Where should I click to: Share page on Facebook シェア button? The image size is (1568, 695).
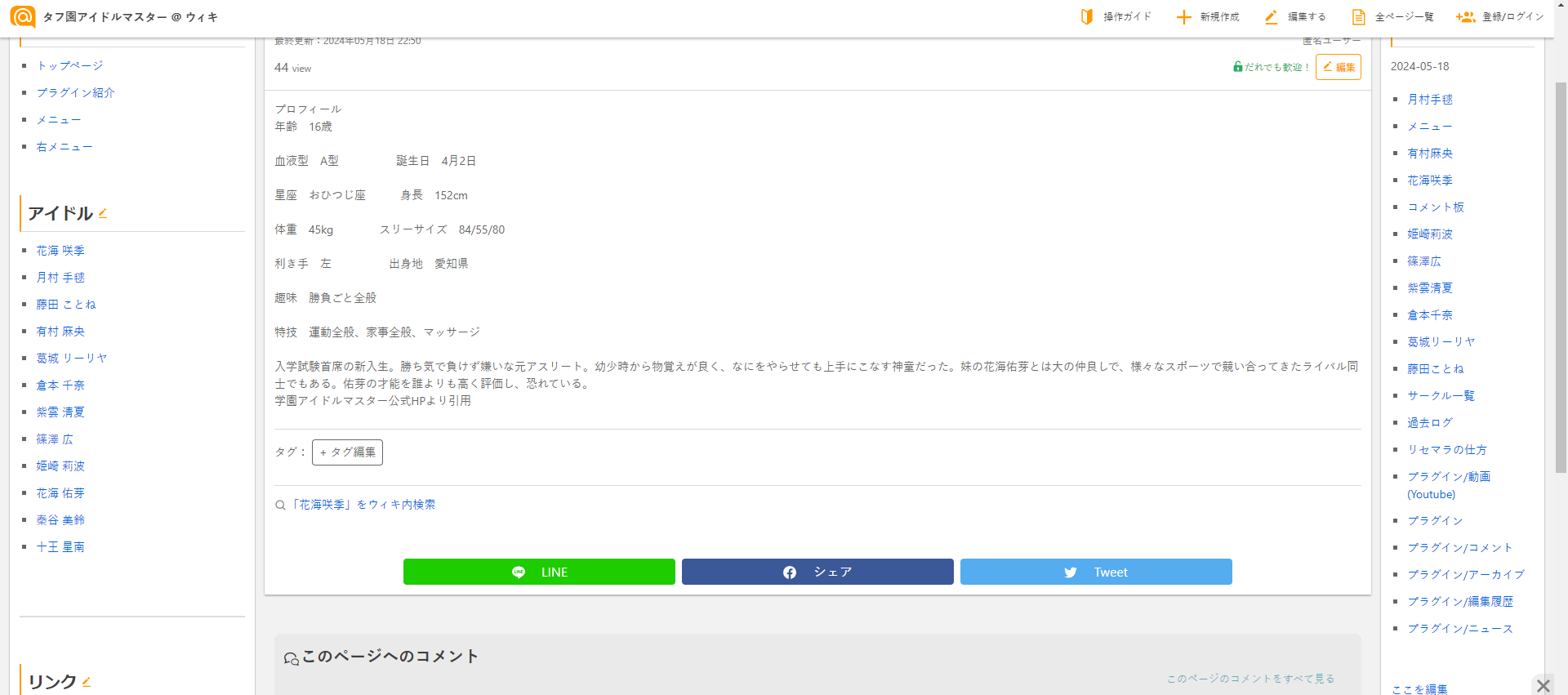tap(817, 572)
